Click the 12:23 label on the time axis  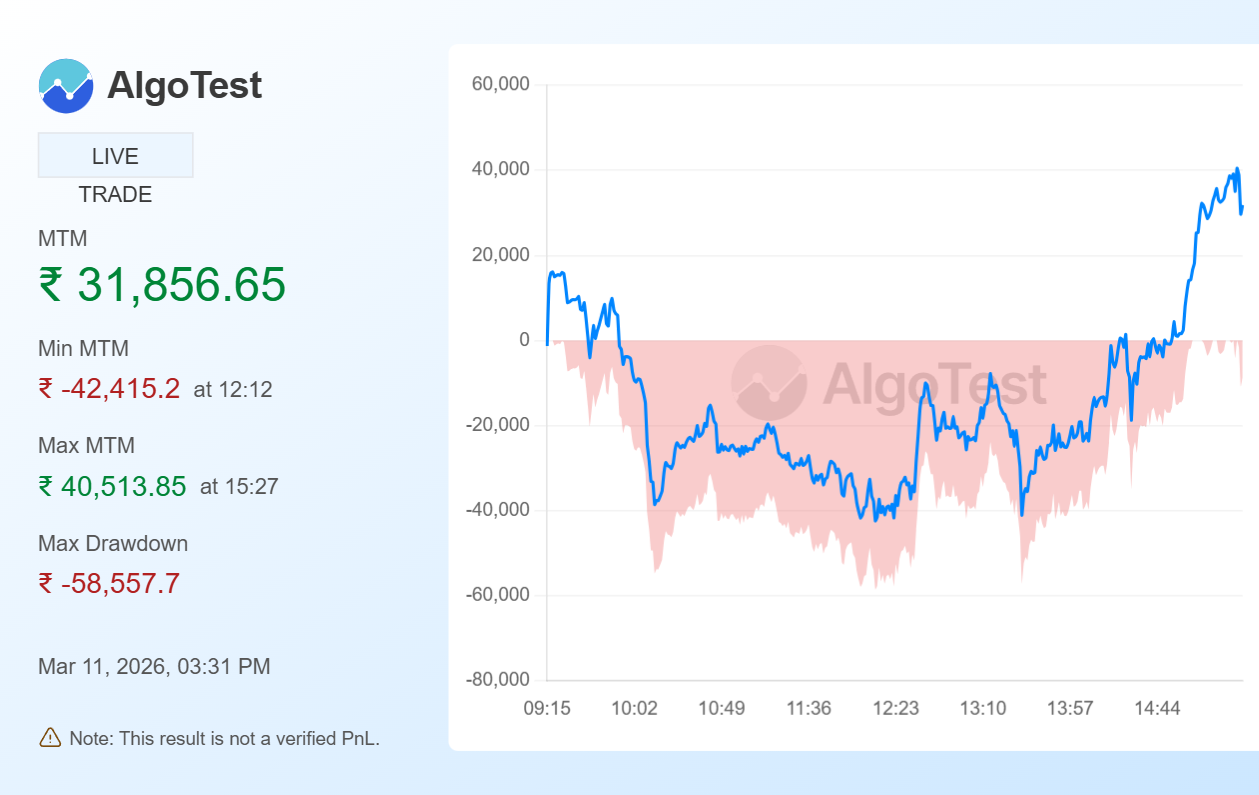896,707
